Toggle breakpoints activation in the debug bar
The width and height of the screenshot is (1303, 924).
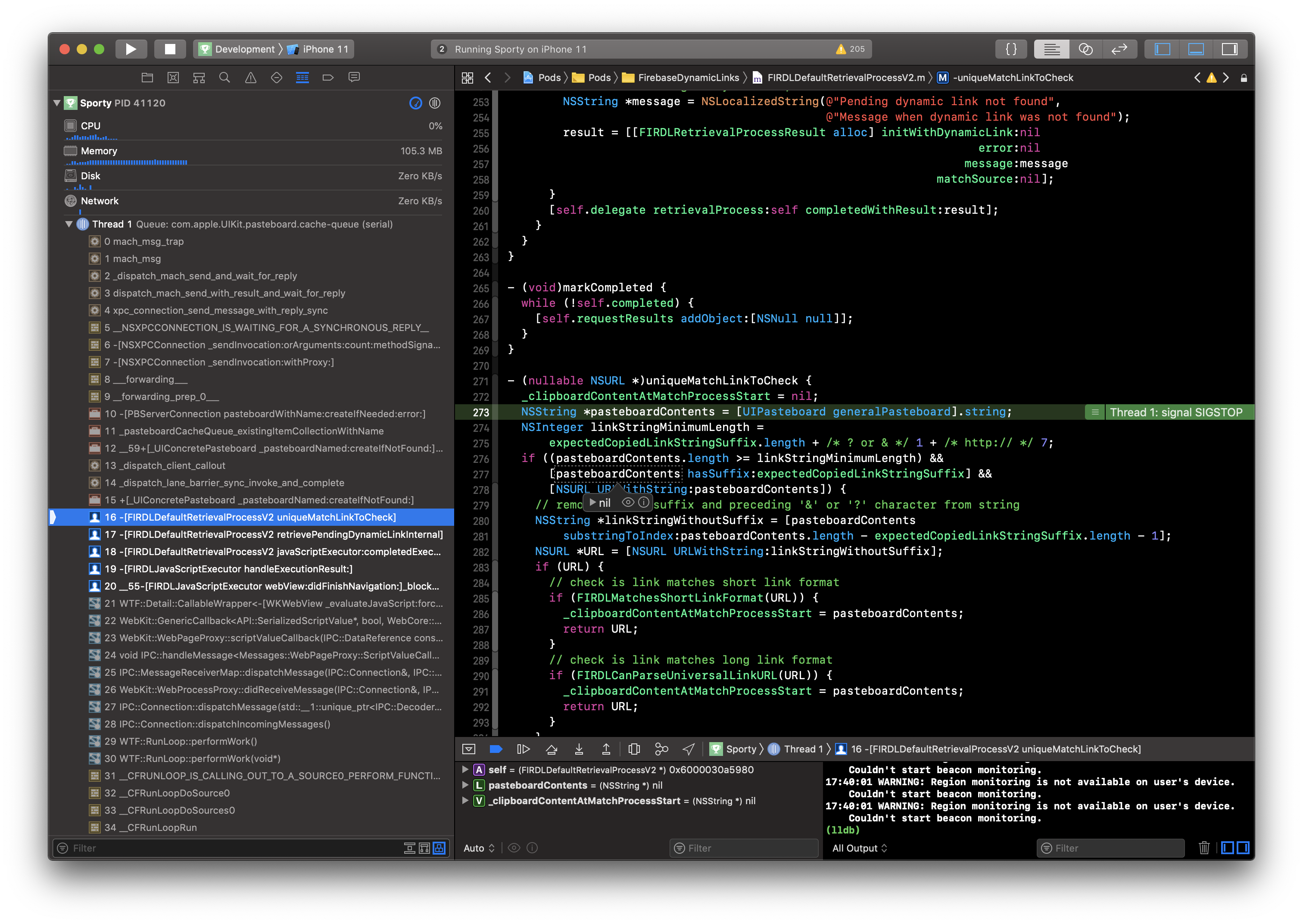tap(496, 749)
